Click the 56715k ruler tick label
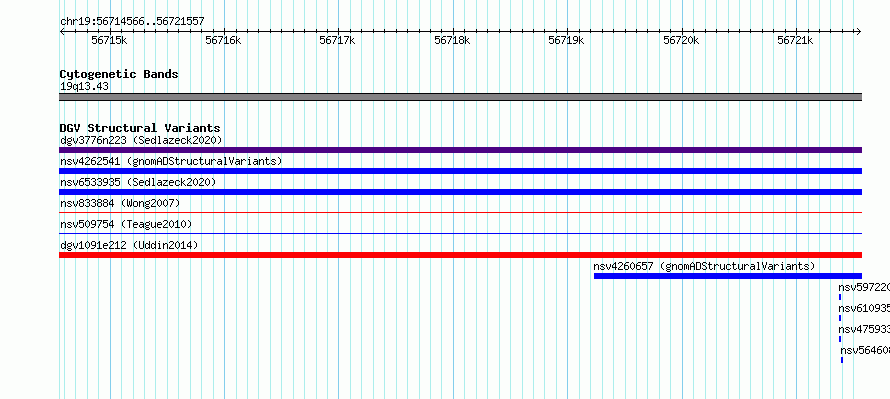The image size is (890, 399). tap(110, 40)
